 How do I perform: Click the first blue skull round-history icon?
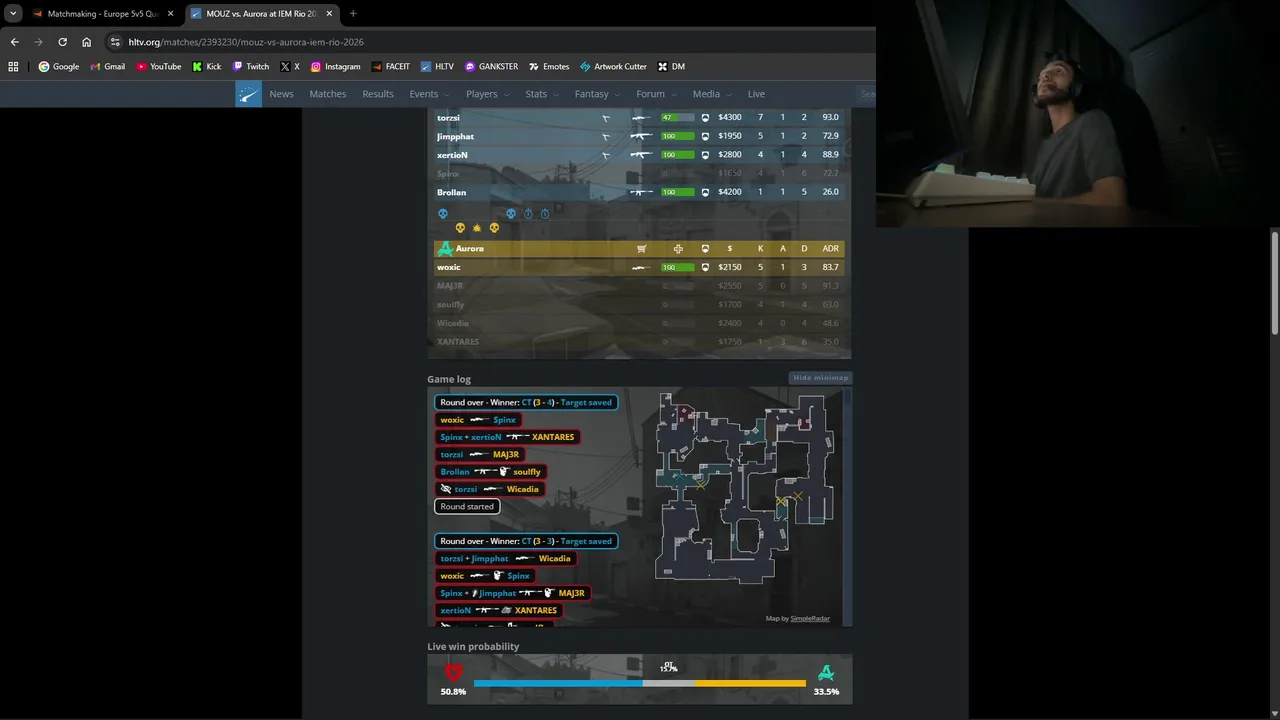tap(443, 214)
